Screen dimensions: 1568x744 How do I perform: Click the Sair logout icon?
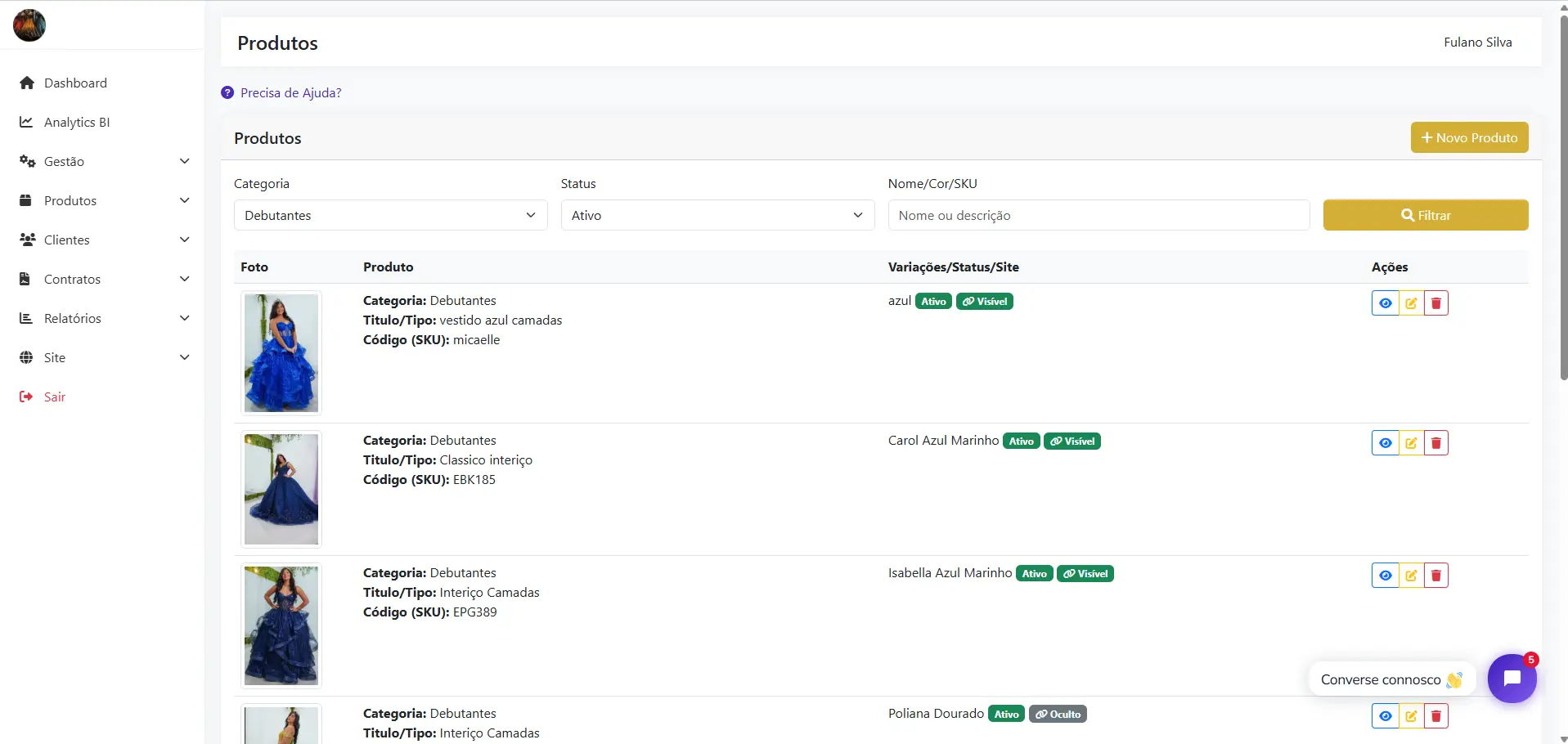point(26,397)
